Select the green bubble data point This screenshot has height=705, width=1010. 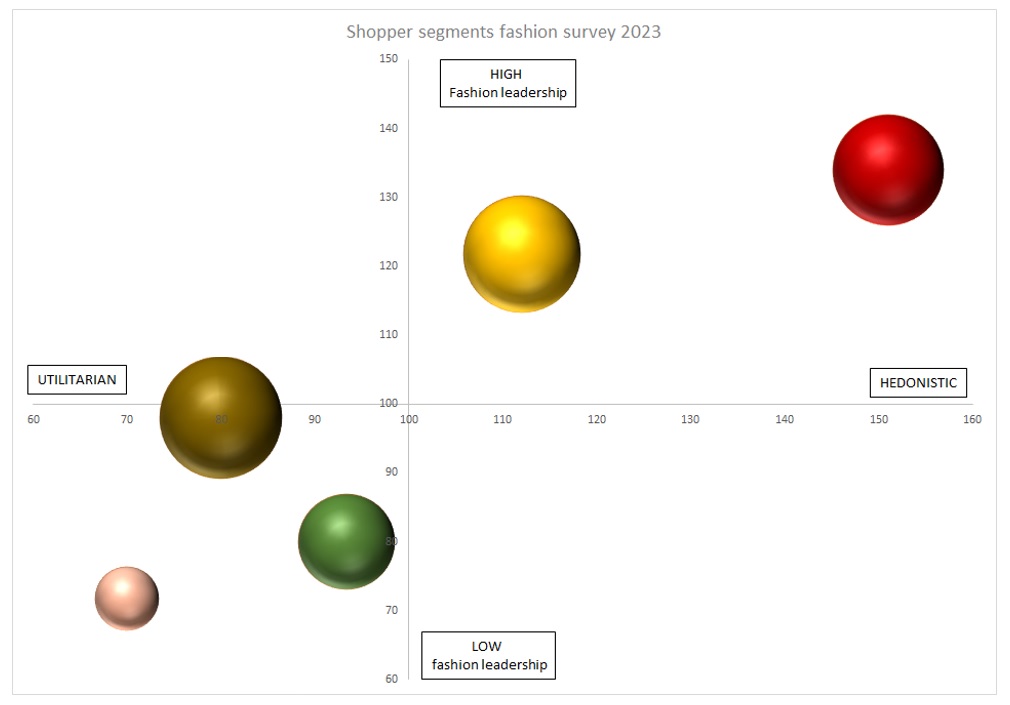(346, 541)
